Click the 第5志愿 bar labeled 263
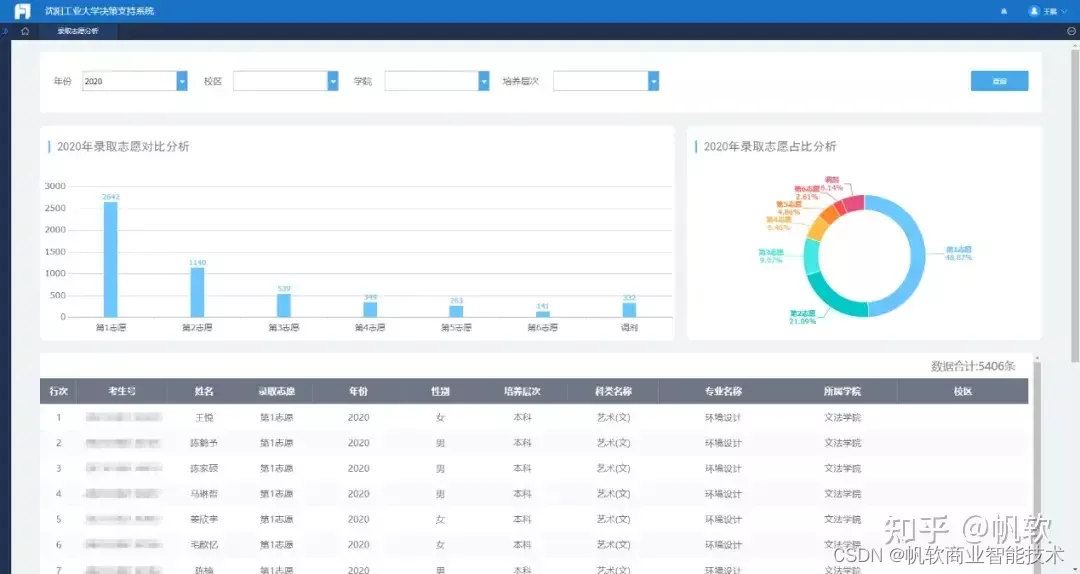The height and width of the screenshot is (574, 1080). point(456,311)
